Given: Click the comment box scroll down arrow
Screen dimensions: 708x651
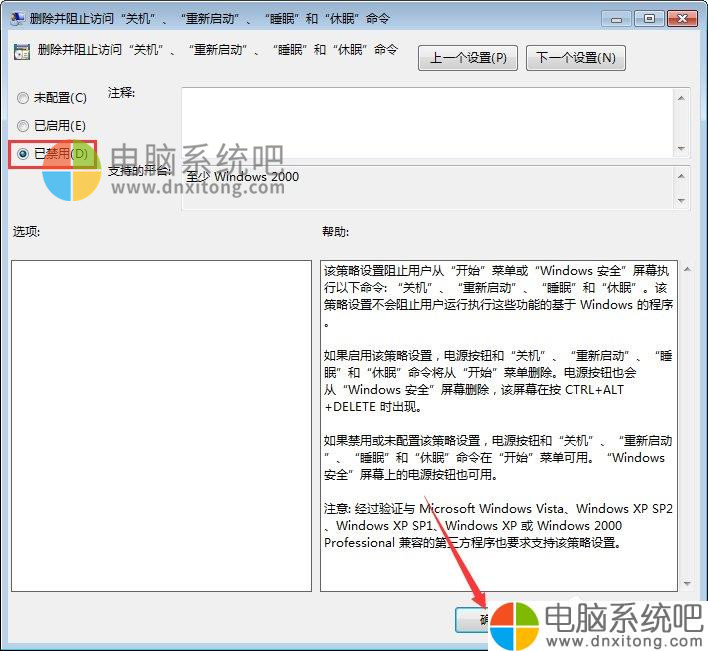Looking at the screenshot, I should coord(681,148).
